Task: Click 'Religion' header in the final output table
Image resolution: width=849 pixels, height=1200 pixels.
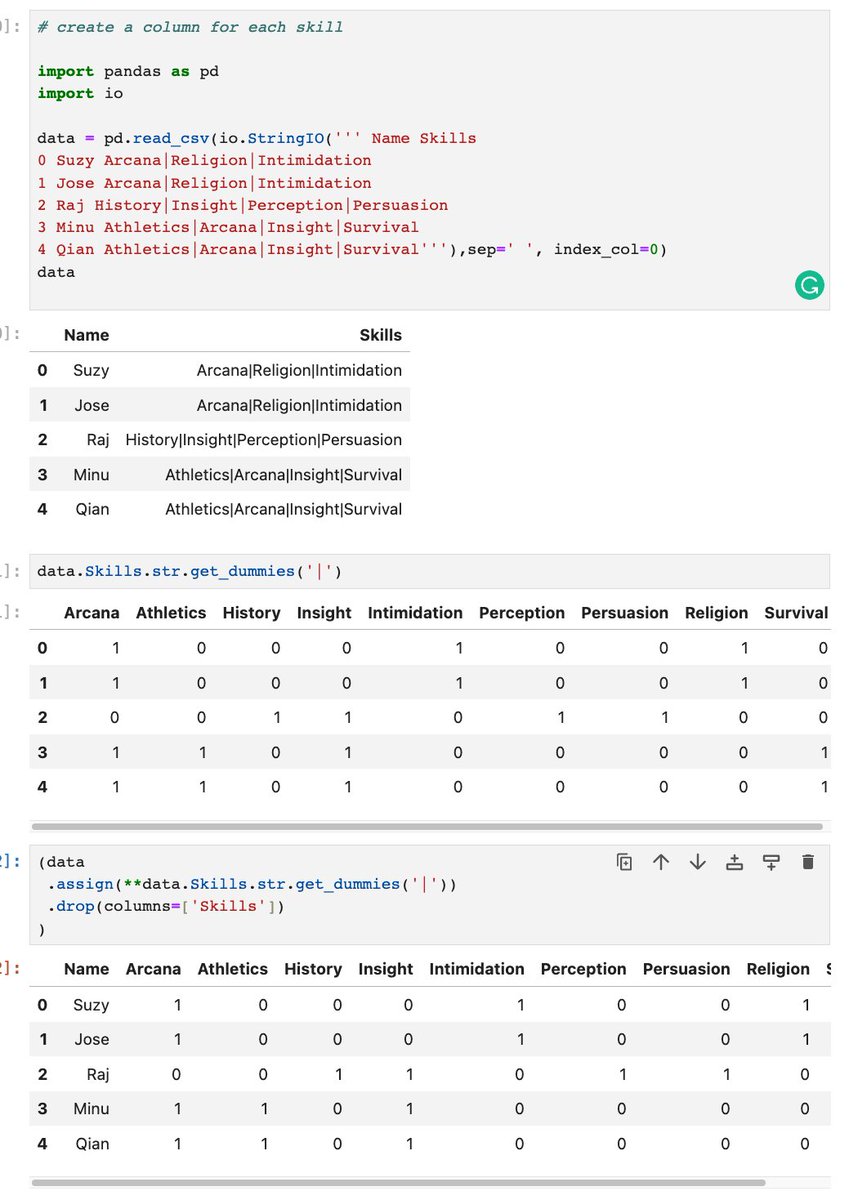Action: [778, 969]
